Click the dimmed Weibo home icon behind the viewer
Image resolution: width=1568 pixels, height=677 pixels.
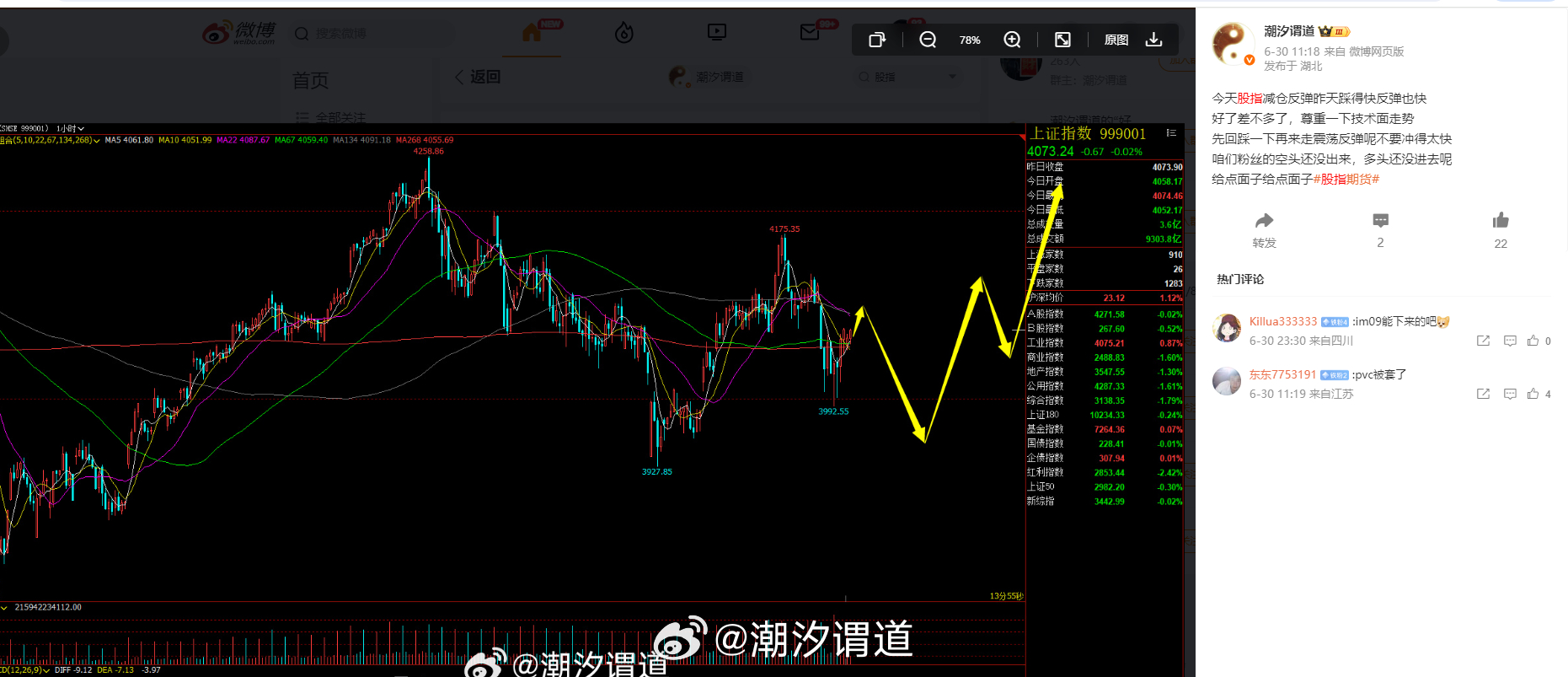(x=532, y=32)
